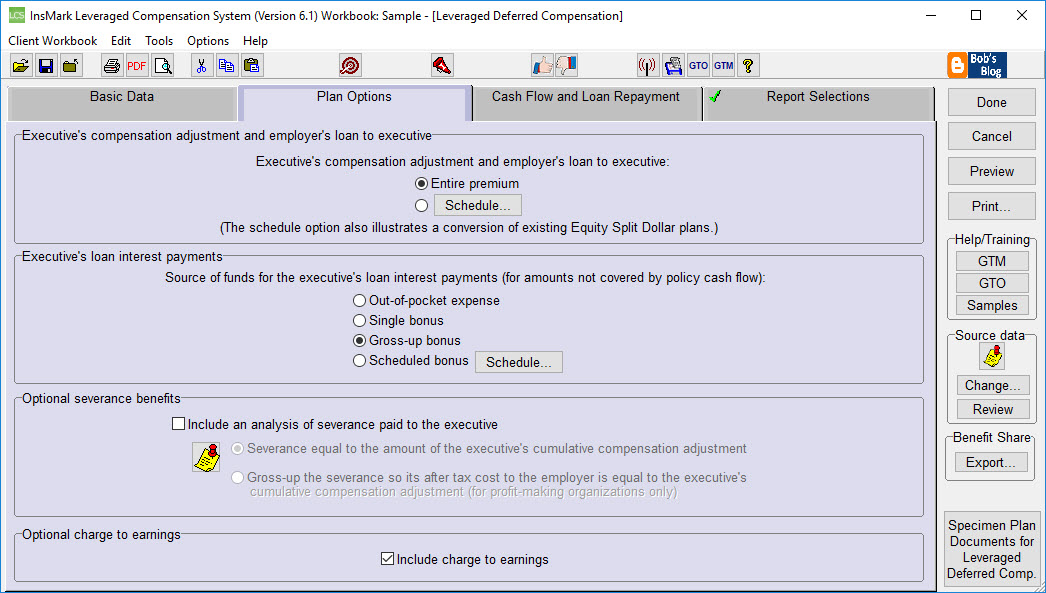Choose Gross-up bonus as funds source
The image size is (1046, 593).
click(x=359, y=341)
